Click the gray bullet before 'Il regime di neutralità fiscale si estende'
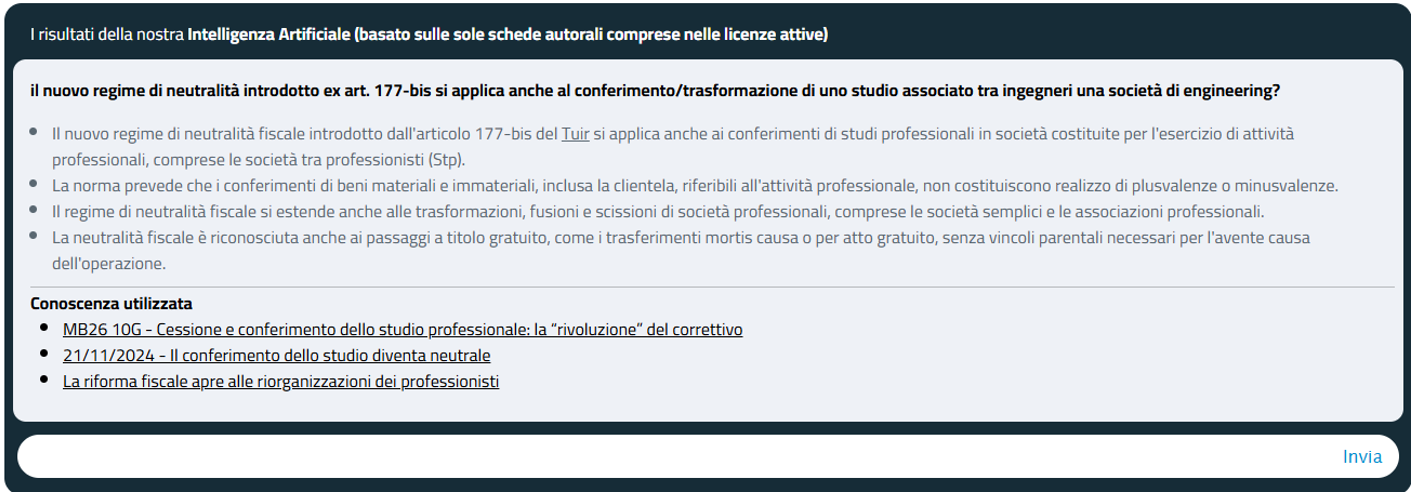The height and width of the screenshot is (493, 1413). tap(34, 211)
